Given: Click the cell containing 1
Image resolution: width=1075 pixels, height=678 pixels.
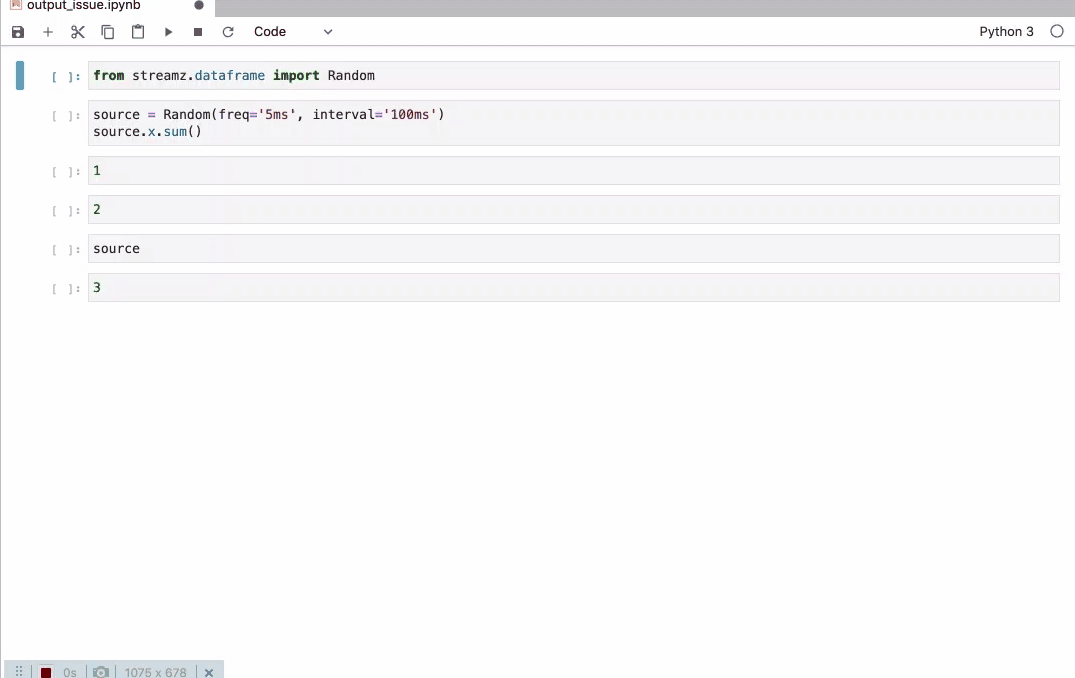Looking at the screenshot, I should click(x=573, y=171).
